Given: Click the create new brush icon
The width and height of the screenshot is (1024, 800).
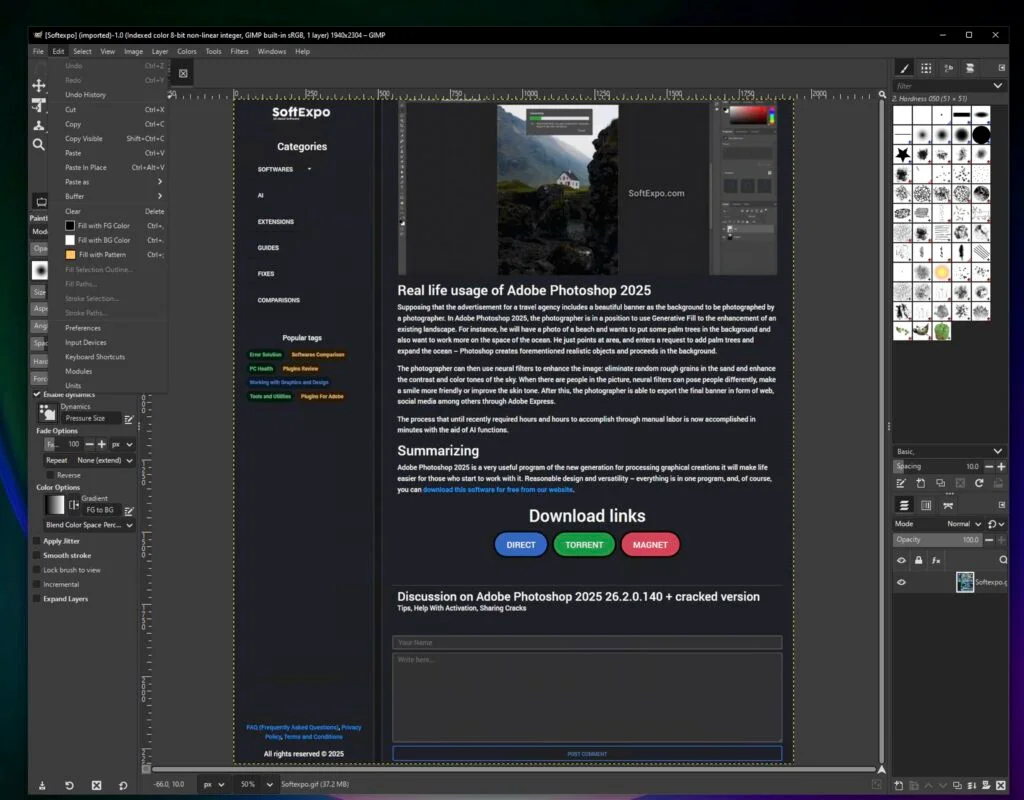Looking at the screenshot, I should [920, 483].
